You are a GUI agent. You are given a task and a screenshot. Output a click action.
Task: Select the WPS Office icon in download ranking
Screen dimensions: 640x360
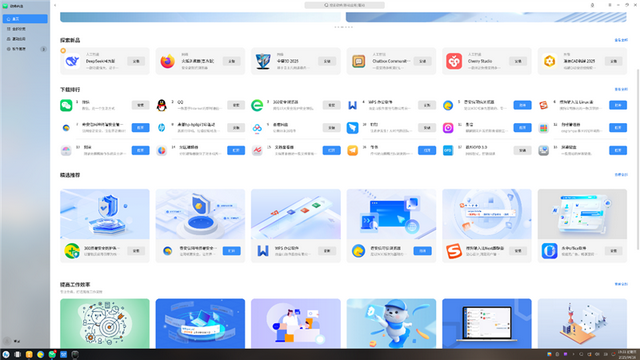coord(352,105)
